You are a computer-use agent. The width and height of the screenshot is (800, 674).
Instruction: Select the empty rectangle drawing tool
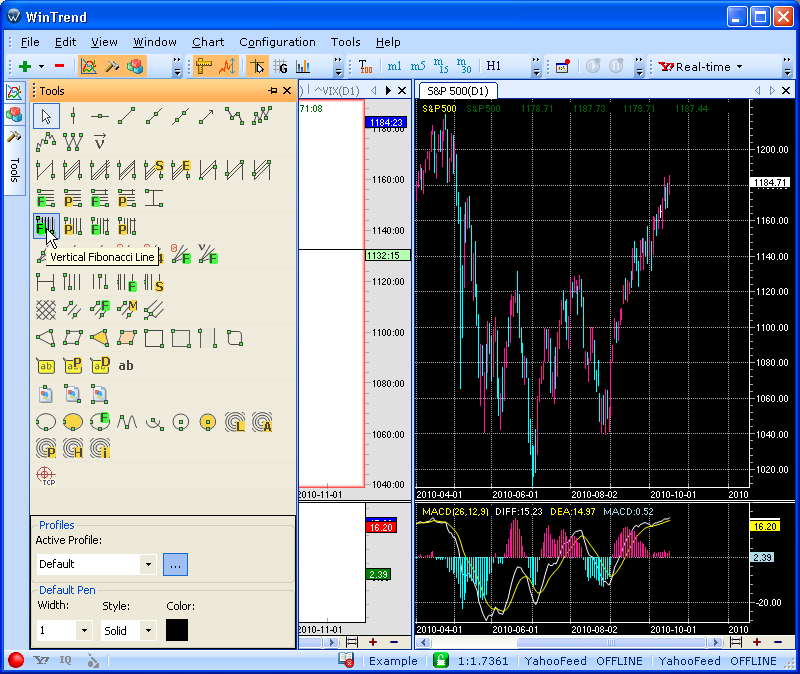[x=154, y=338]
